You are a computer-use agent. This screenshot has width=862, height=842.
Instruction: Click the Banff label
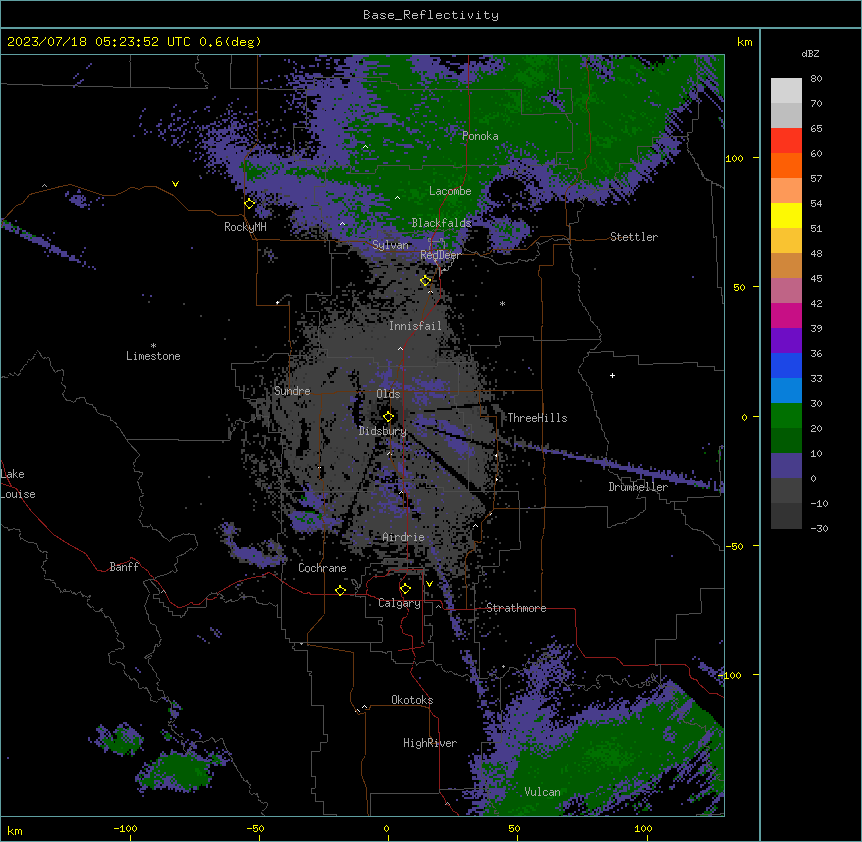pyautogui.click(x=124, y=567)
